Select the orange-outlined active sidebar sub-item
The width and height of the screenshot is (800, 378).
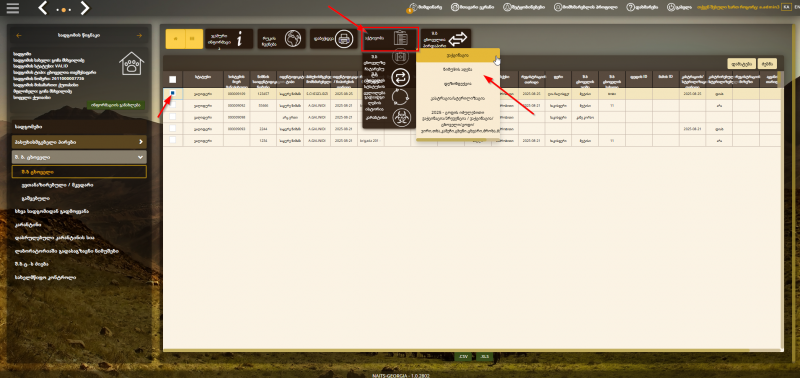pyautogui.click(x=79, y=172)
